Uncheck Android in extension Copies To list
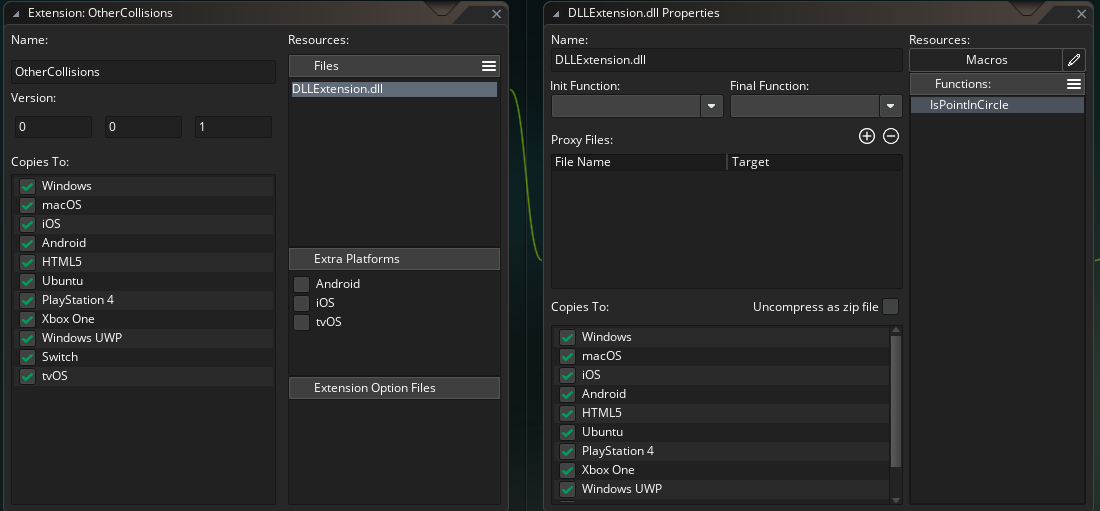 pos(27,244)
